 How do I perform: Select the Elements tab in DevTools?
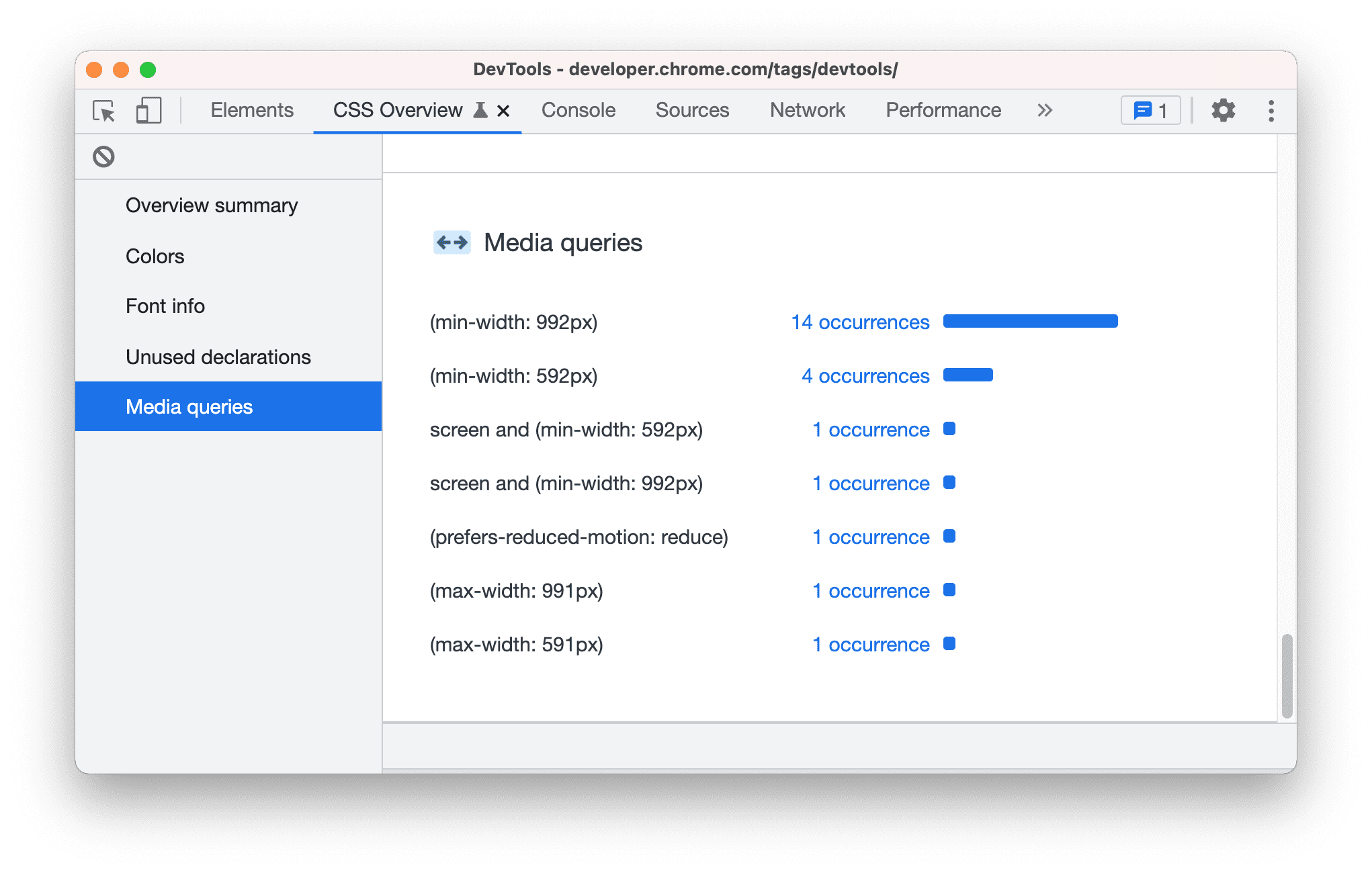(251, 110)
